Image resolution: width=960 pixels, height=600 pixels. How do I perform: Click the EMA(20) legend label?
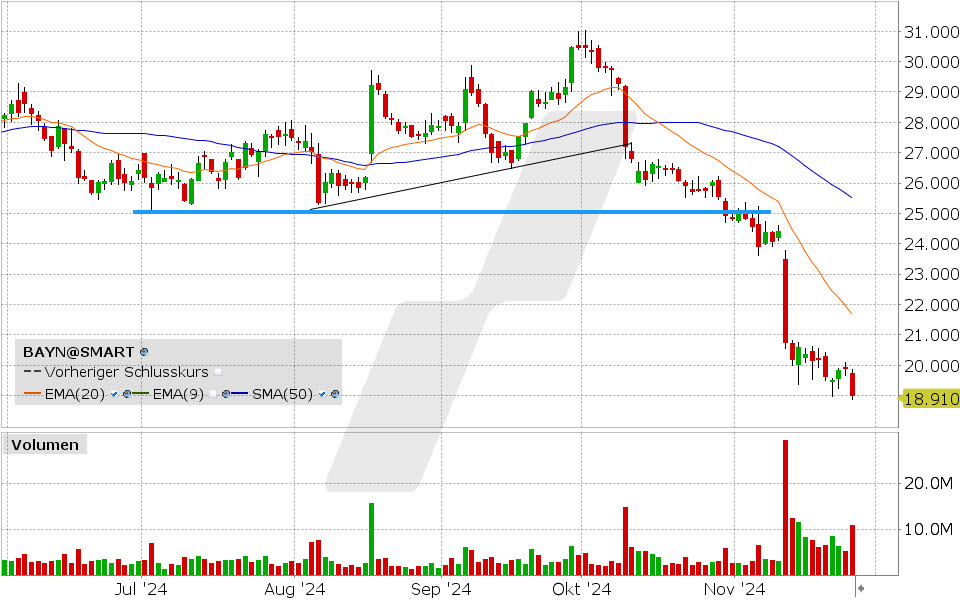[x=75, y=394]
